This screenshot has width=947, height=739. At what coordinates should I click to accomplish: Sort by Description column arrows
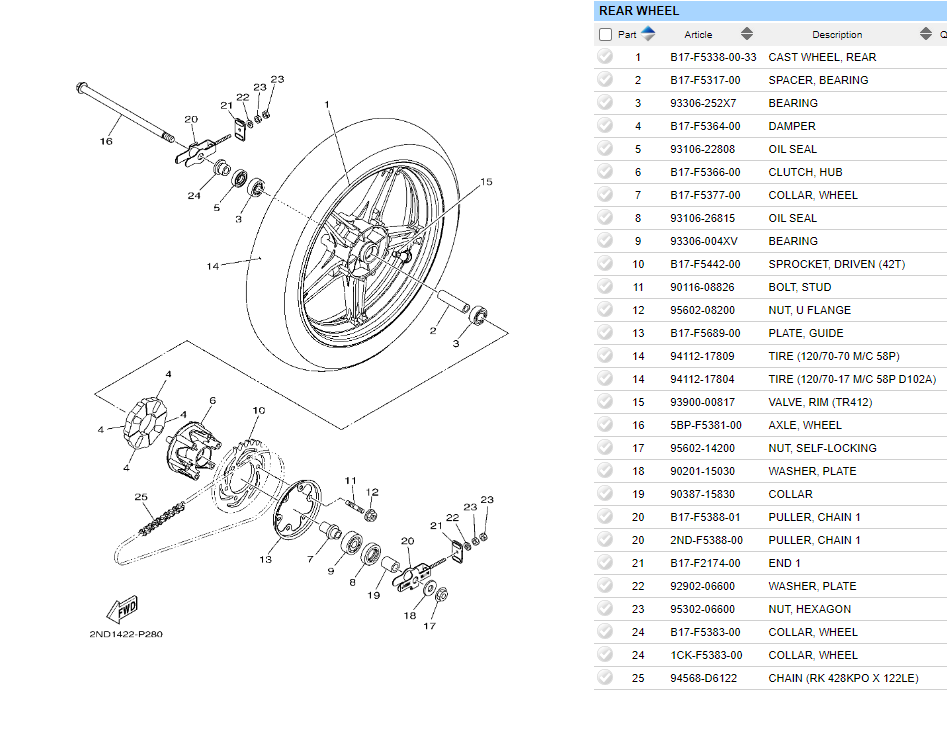pyautogui.click(x=926, y=34)
